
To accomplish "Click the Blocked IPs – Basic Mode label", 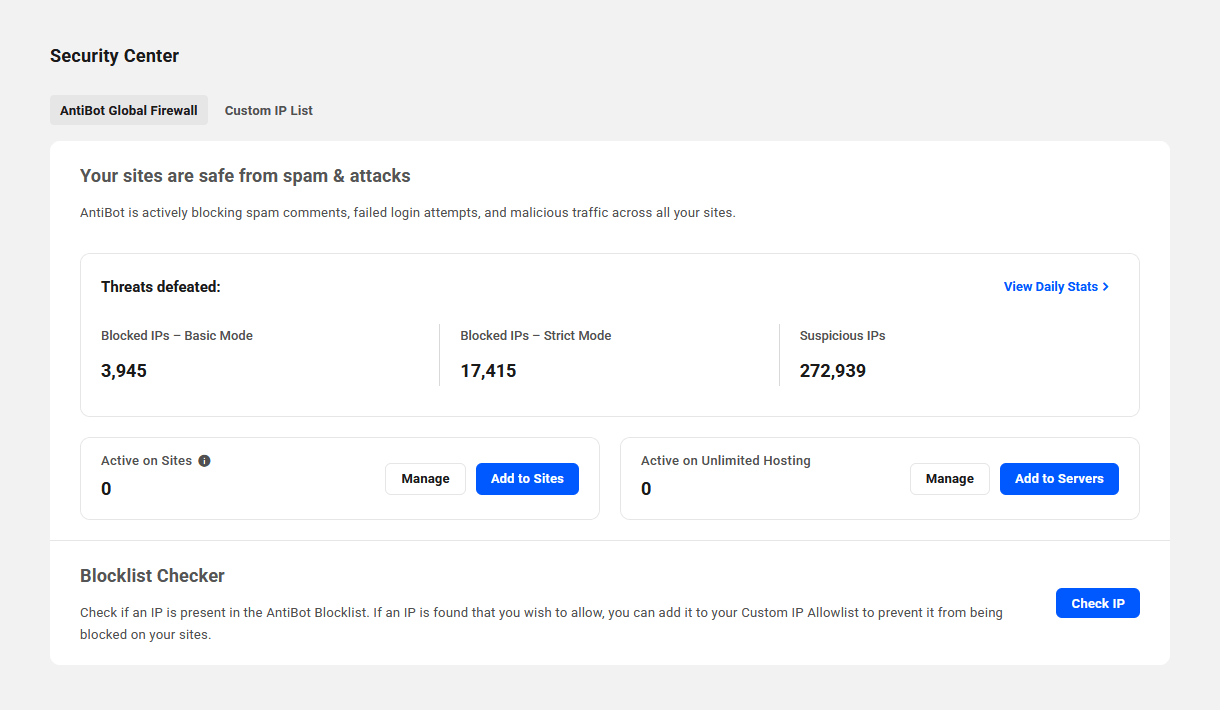I will (x=177, y=336).
